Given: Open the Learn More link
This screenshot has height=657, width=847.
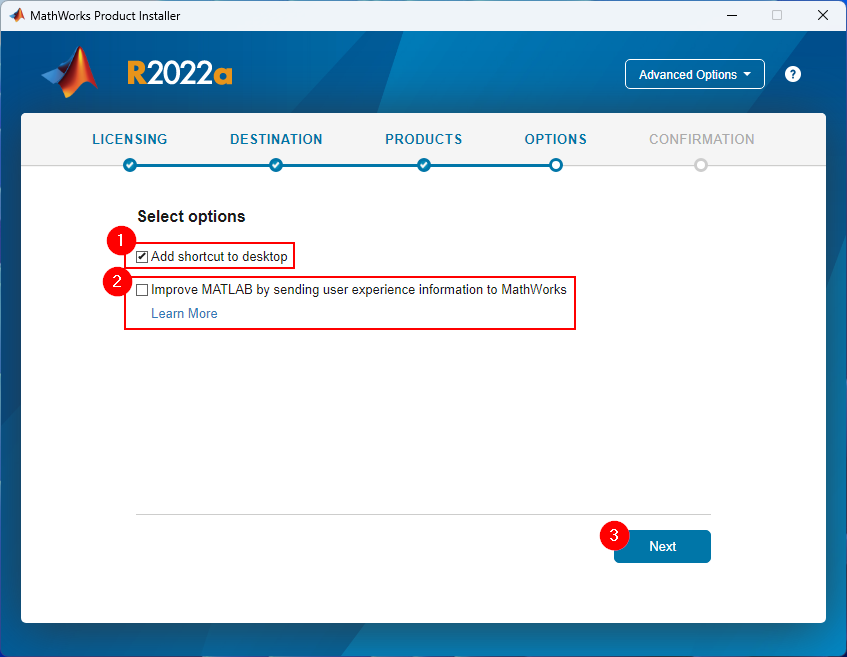Looking at the screenshot, I should [184, 313].
